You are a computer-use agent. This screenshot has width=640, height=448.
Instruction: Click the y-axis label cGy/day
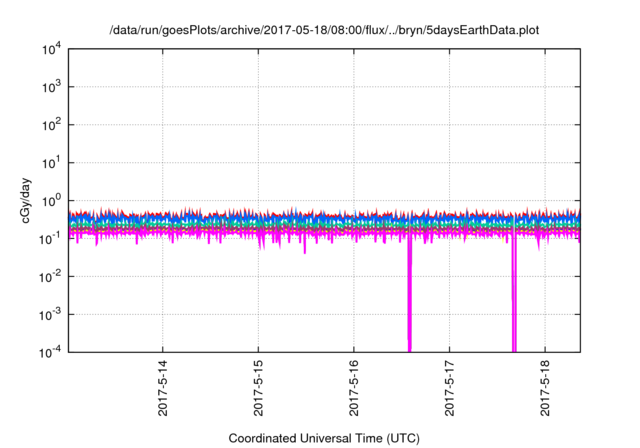25,200
